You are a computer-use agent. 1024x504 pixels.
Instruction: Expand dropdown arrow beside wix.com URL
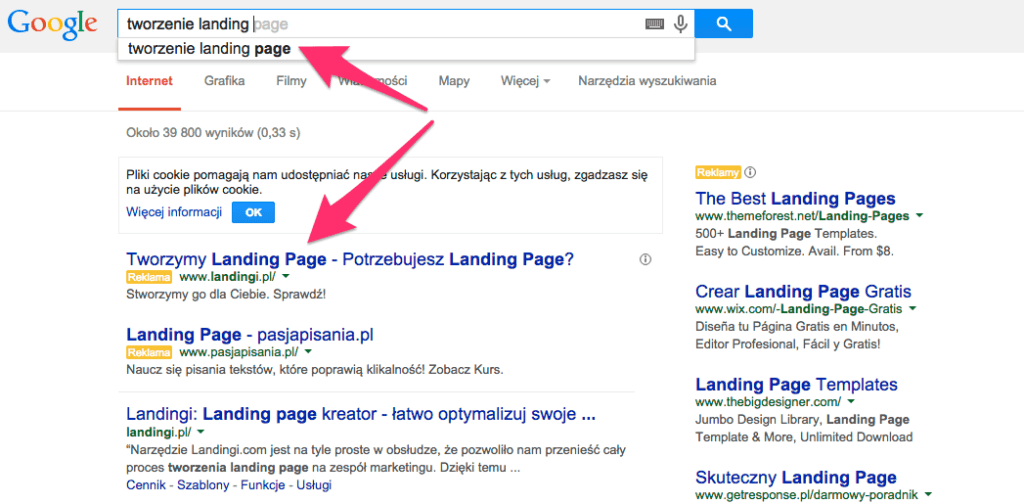pos(912,308)
